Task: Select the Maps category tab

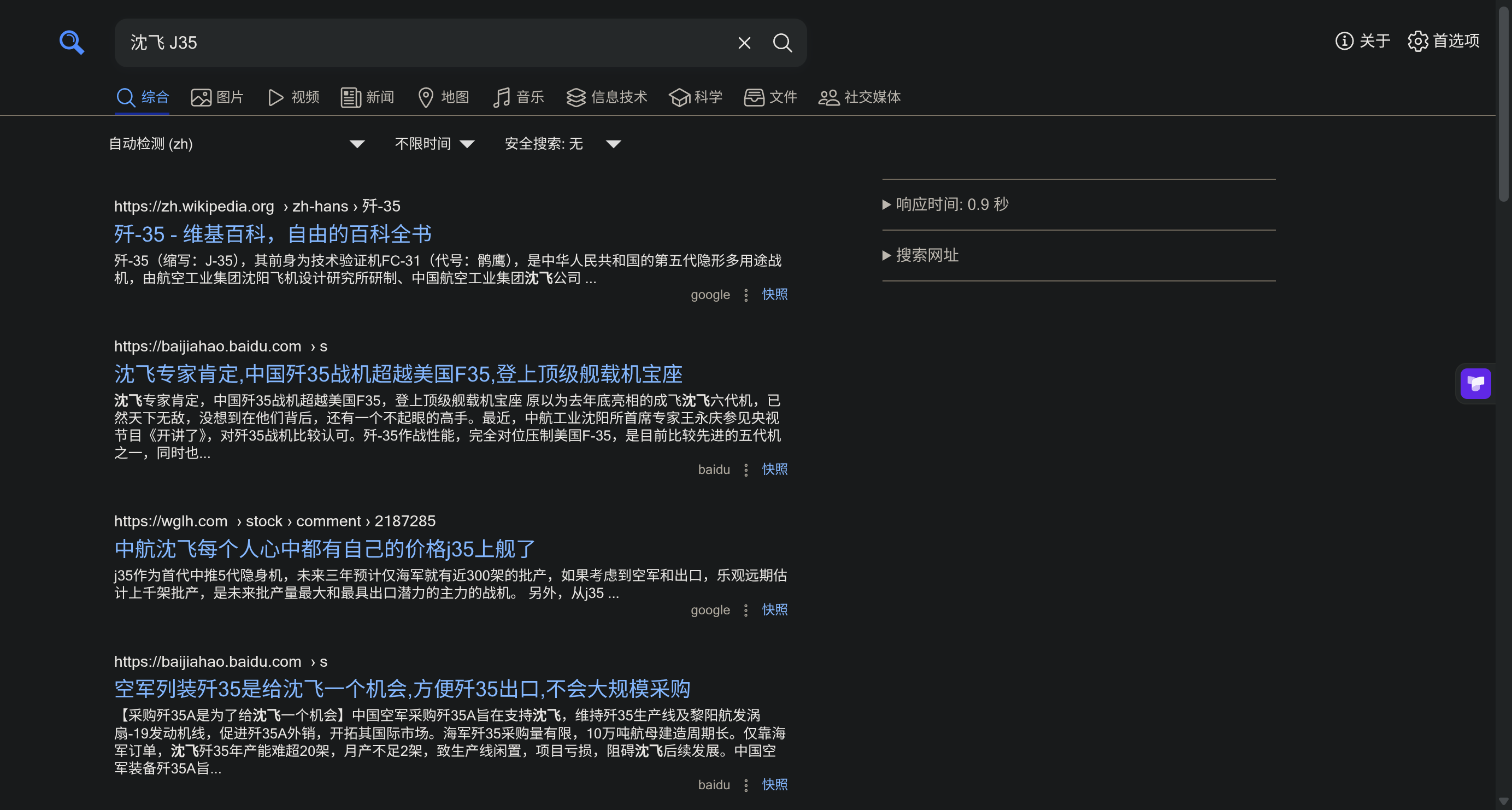Action: [444, 97]
